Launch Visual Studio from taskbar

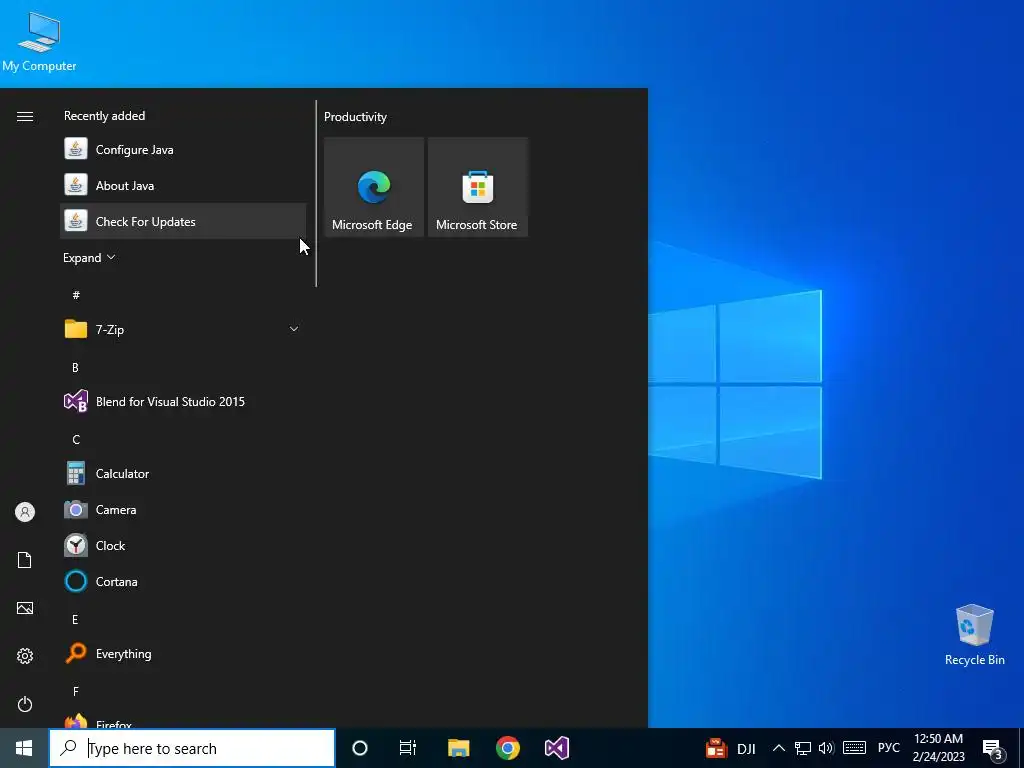pyautogui.click(x=557, y=748)
